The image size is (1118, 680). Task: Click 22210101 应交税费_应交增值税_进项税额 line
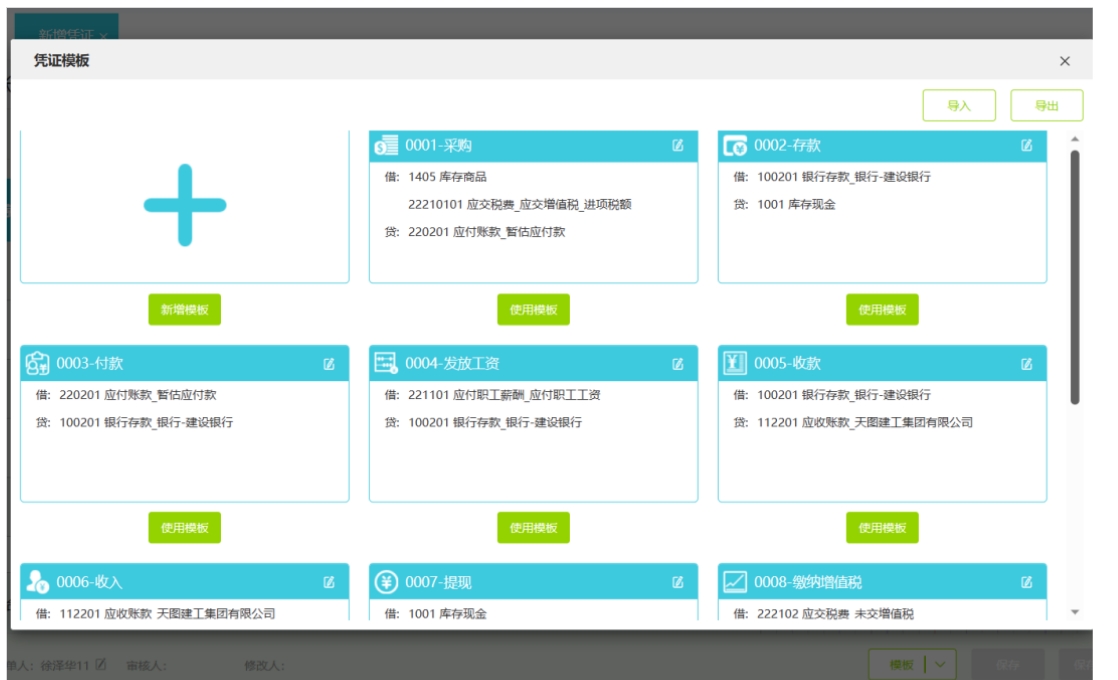tap(520, 205)
